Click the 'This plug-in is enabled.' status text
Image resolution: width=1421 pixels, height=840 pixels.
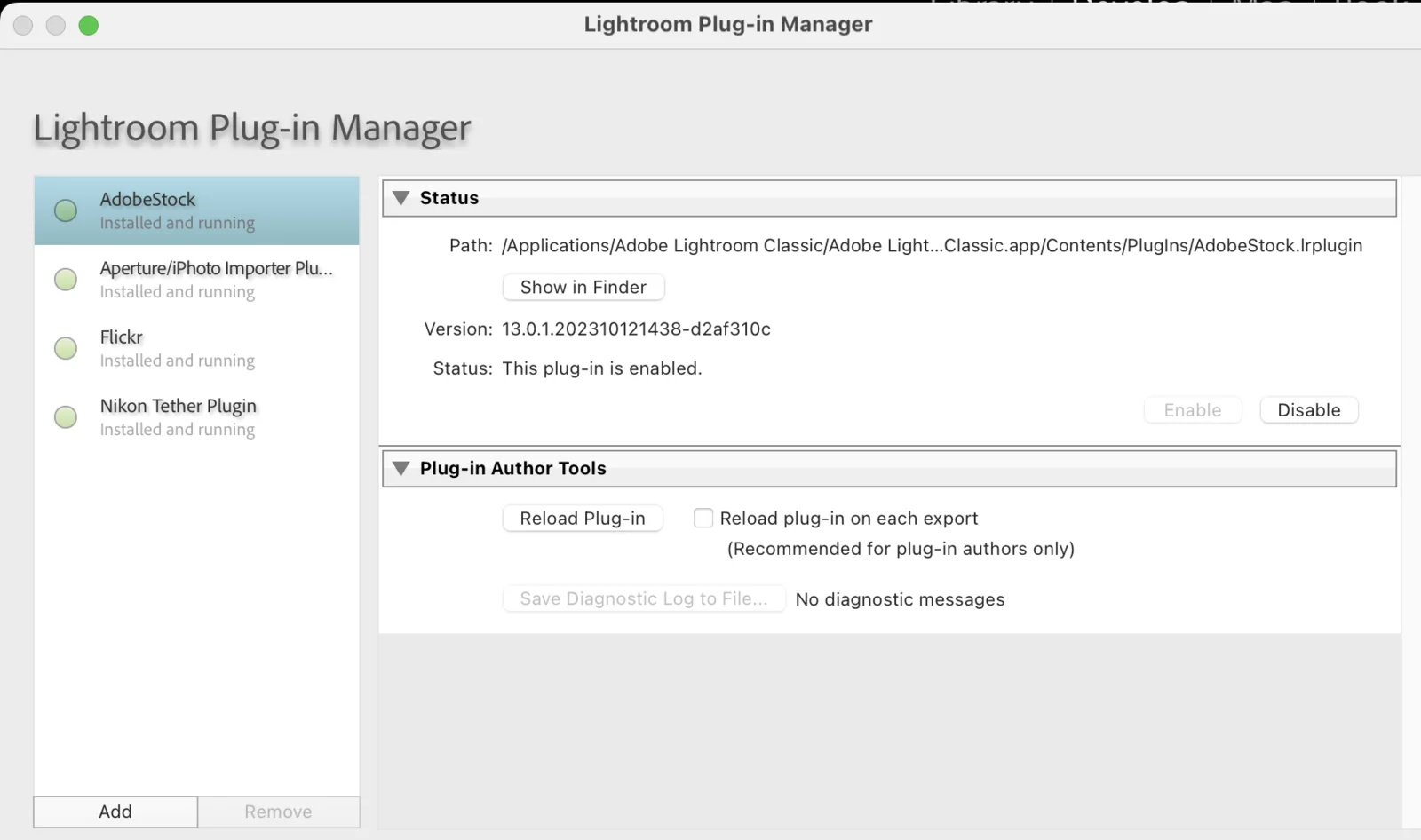click(x=602, y=368)
